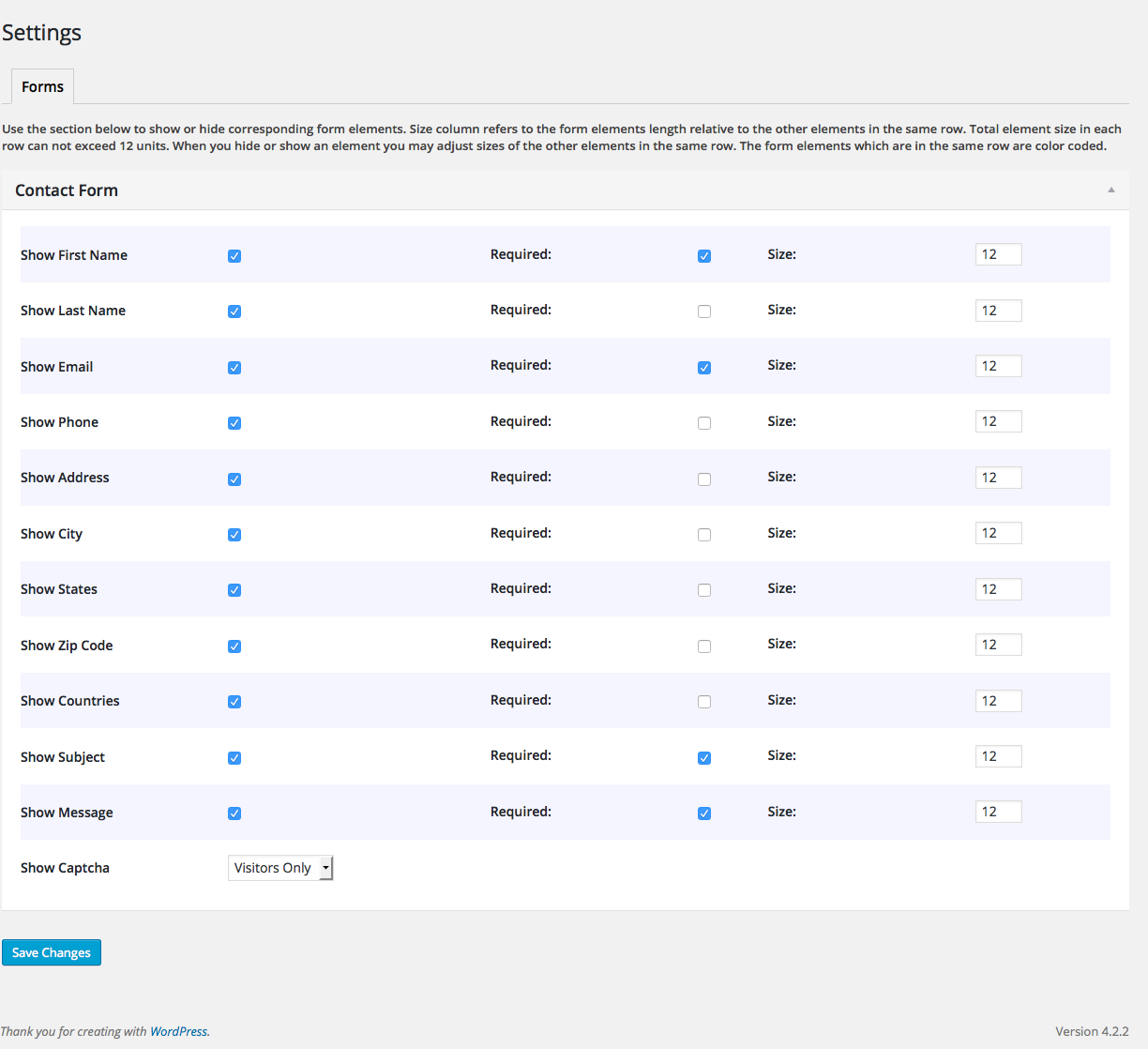Uncheck the Show Phone checkbox
Screen dimensions: 1148x1049
coord(234,423)
